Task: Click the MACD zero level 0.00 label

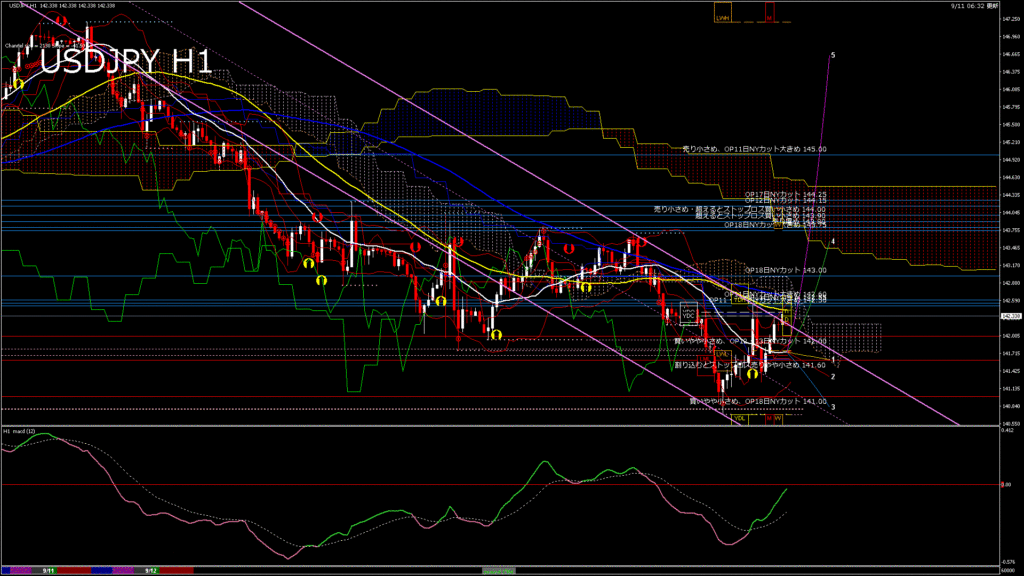Action: pos(1006,485)
